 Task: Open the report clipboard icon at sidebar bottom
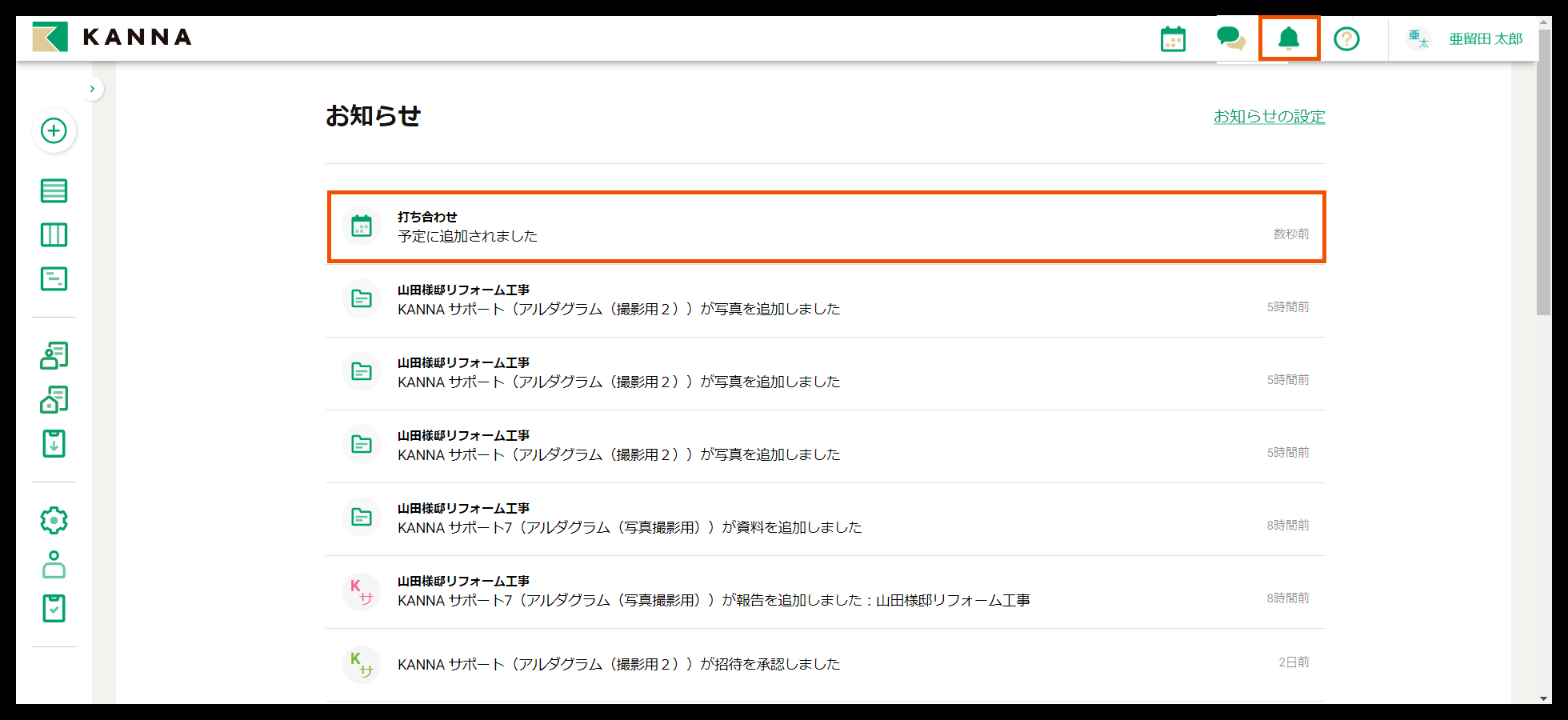pos(53,608)
